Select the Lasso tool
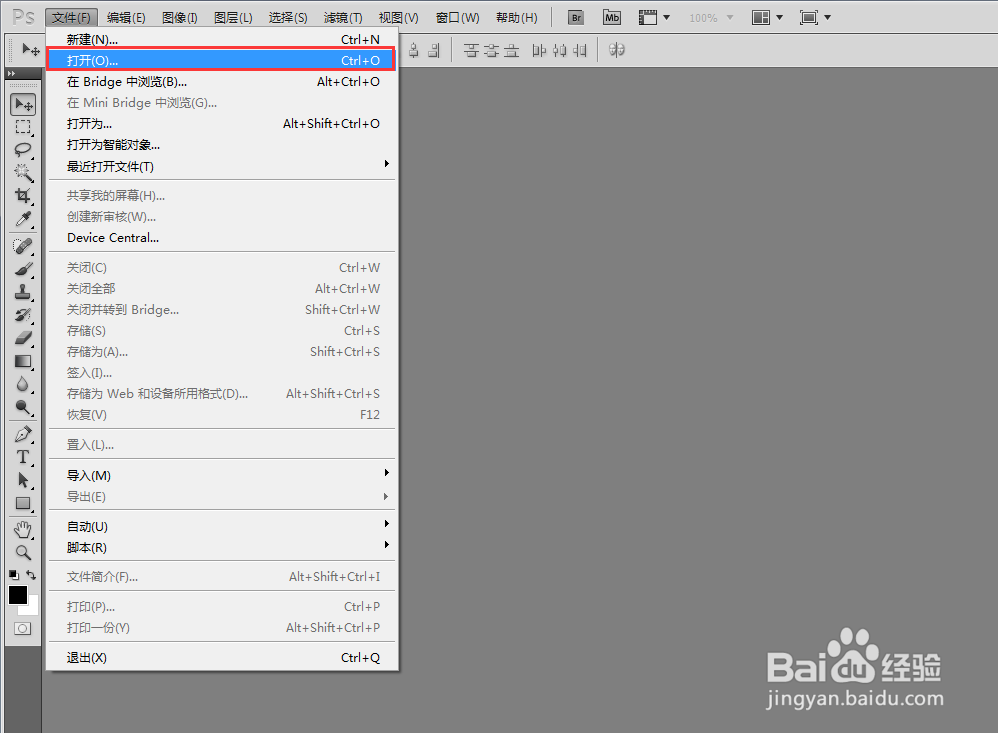Screen dimensions: 998x733 [x=24, y=150]
